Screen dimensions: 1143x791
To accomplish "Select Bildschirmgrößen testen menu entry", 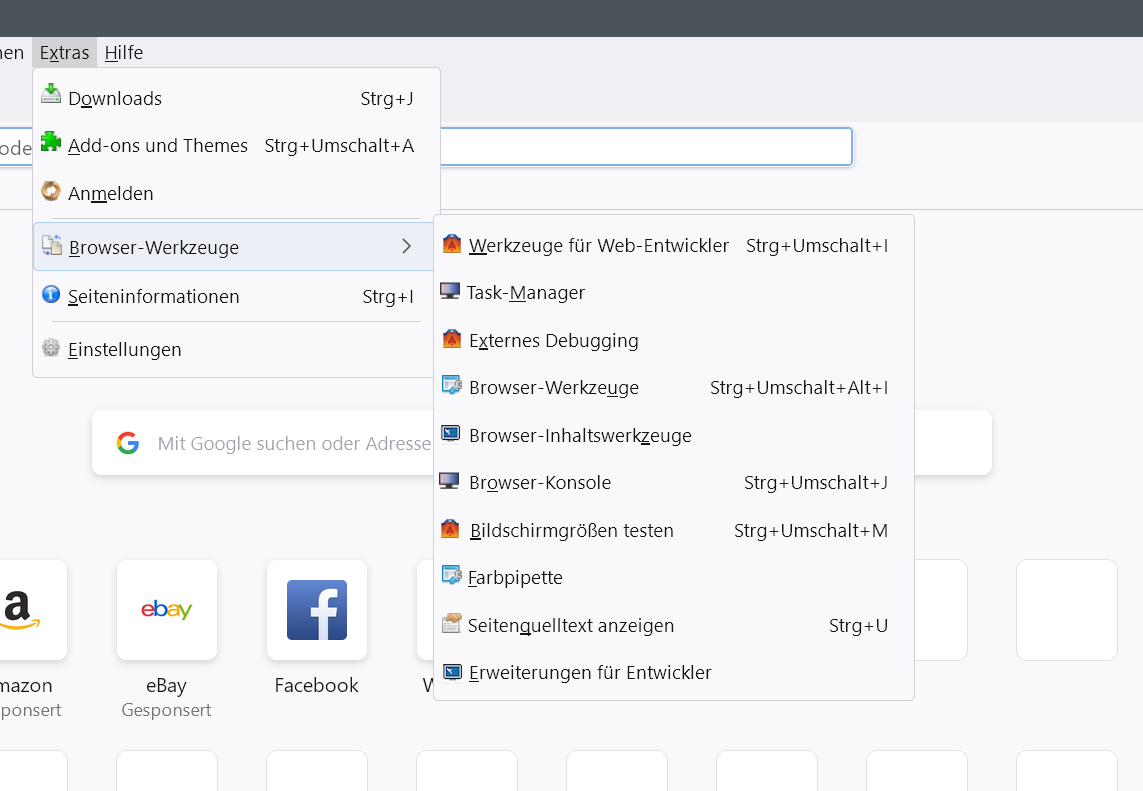I will click(x=571, y=531).
